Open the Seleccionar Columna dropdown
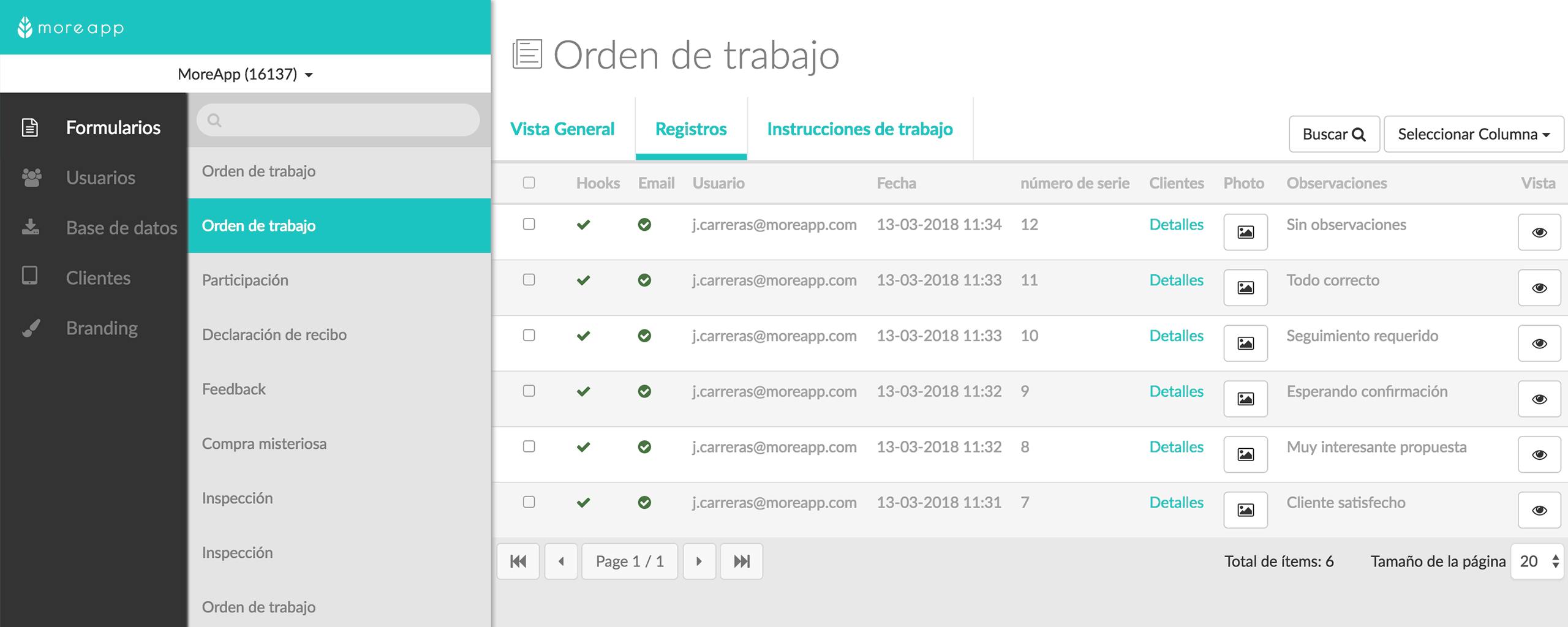 click(x=1474, y=134)
